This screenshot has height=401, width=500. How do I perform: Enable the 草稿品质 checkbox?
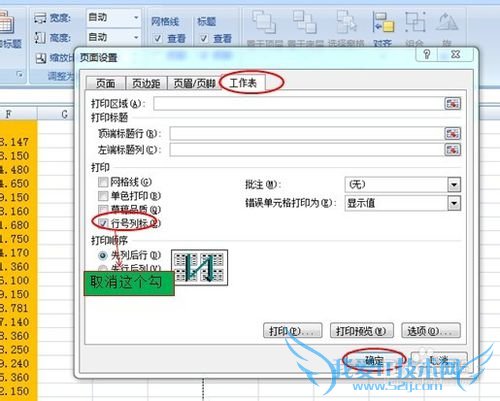[103, 209]
